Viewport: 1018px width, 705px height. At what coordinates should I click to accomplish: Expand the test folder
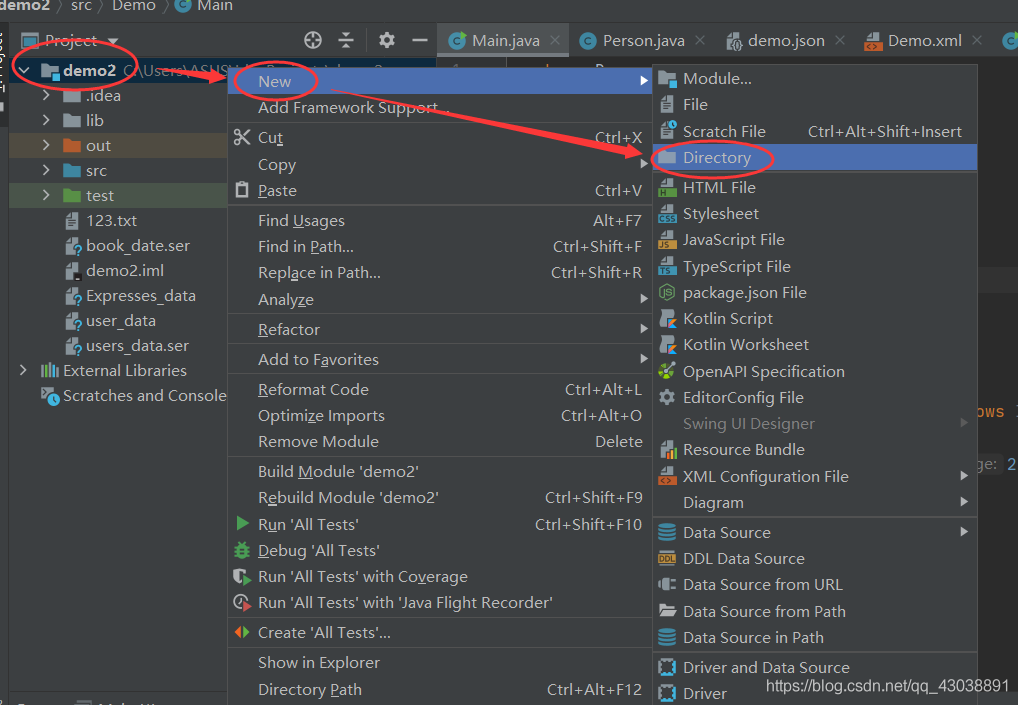tap(45, 195)
